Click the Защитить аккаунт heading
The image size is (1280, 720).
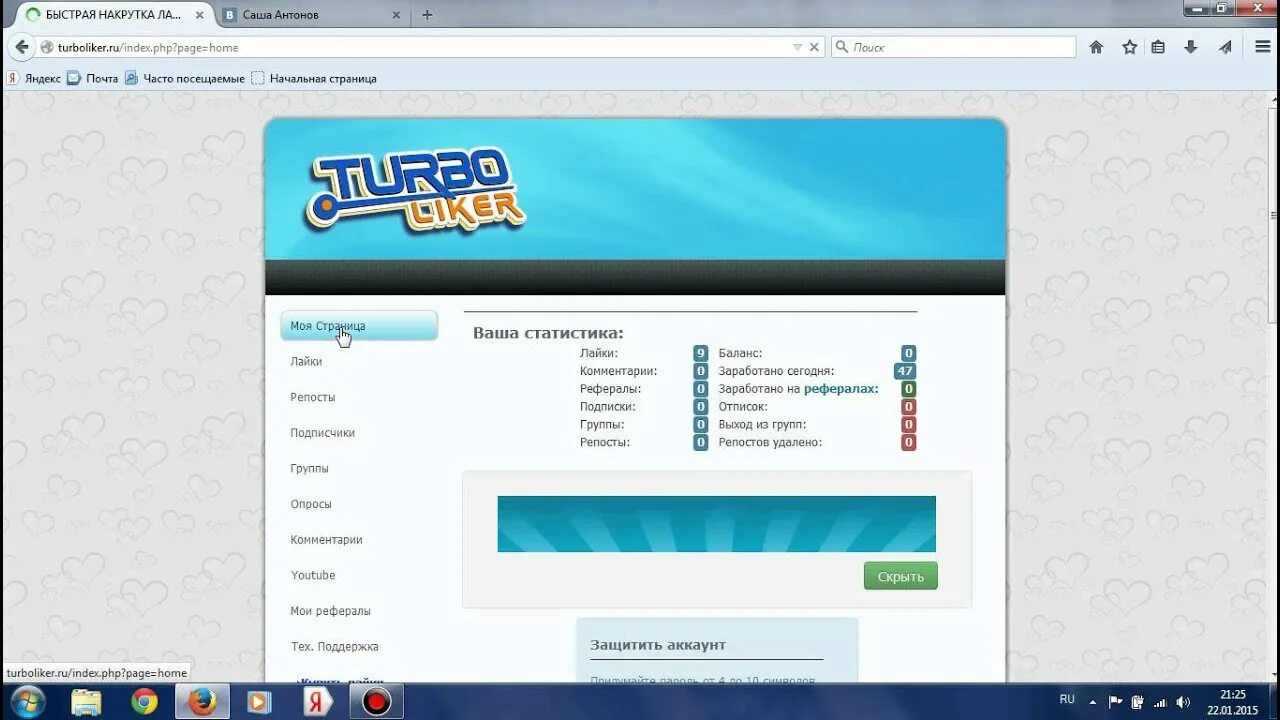658,645
